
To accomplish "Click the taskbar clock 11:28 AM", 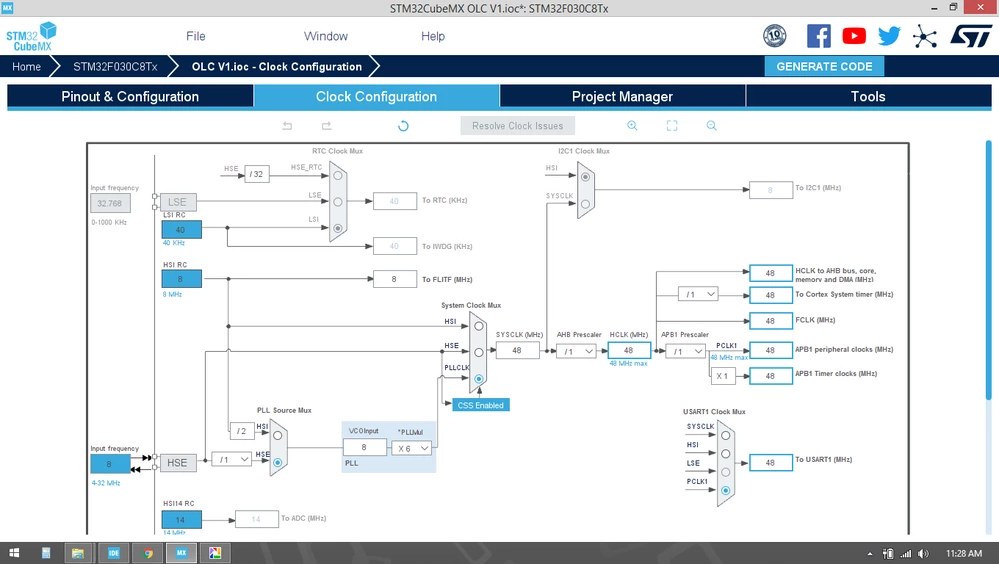I will tap(963, 553).
